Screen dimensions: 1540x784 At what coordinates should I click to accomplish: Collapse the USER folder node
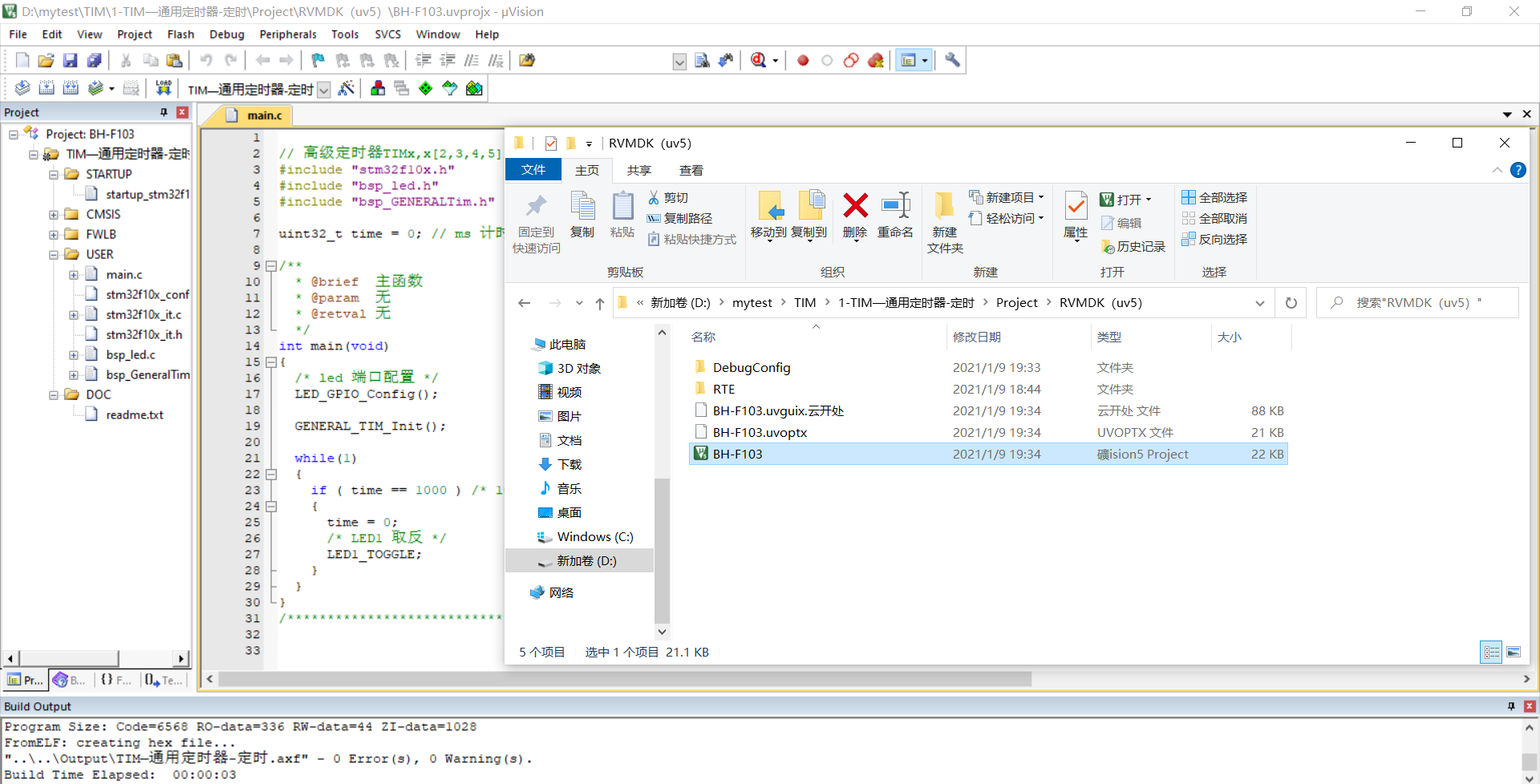(53, 254)
